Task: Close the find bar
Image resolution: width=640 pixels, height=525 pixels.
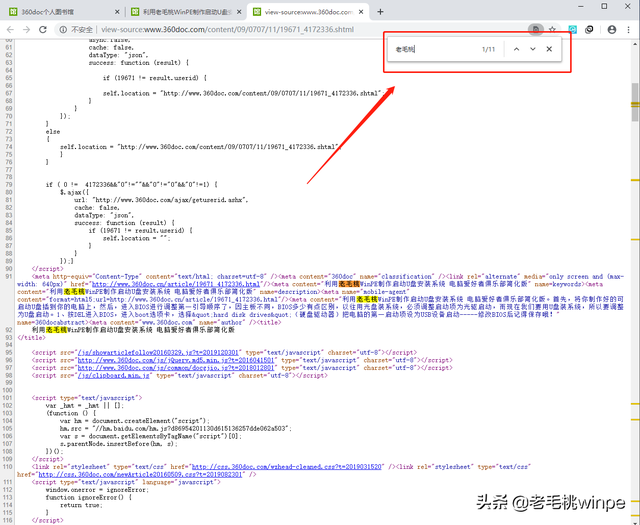Action: click(549, 49)
